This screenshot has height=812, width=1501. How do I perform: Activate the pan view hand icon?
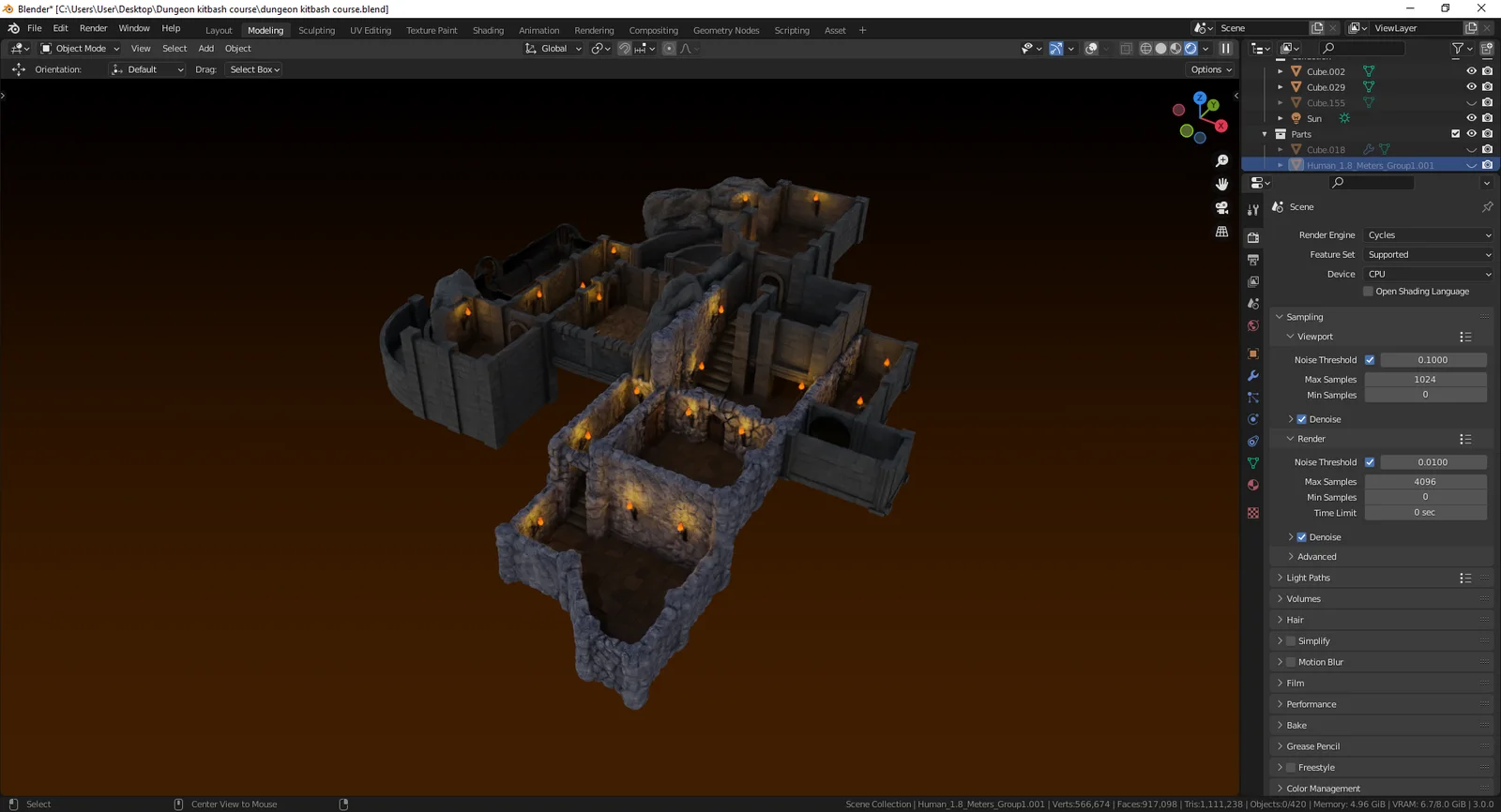(1221, 184)
